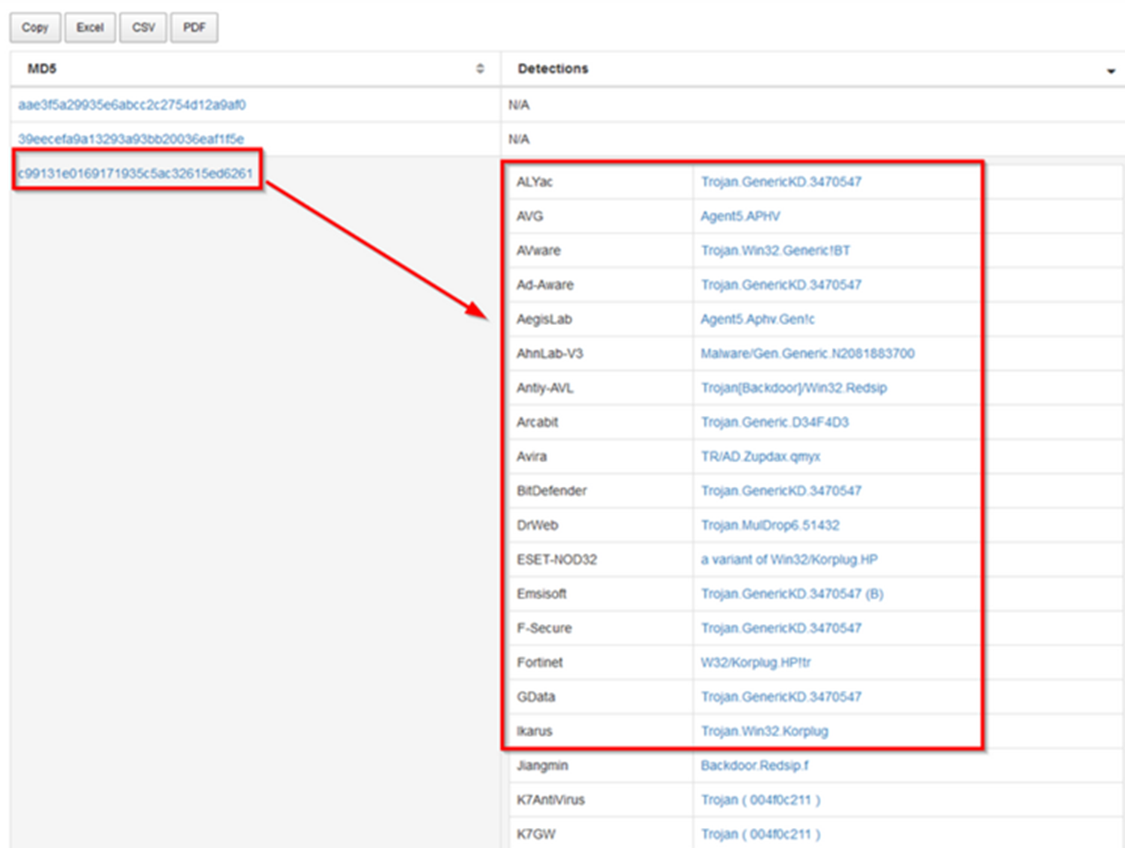
Task: Open AVG detection Agent5.APHV
Action: click(x=740, y=217)
